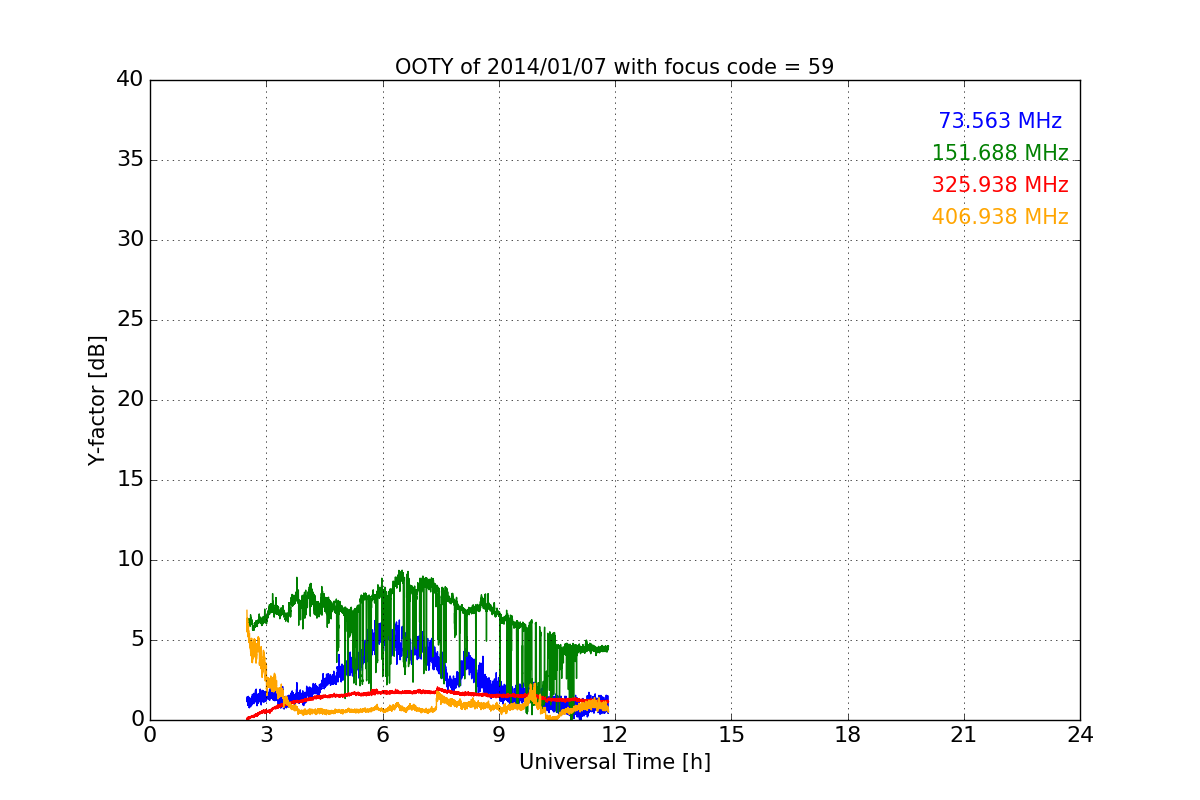
Task: Click the x-axis tick label 6
Action: point(383,735)
